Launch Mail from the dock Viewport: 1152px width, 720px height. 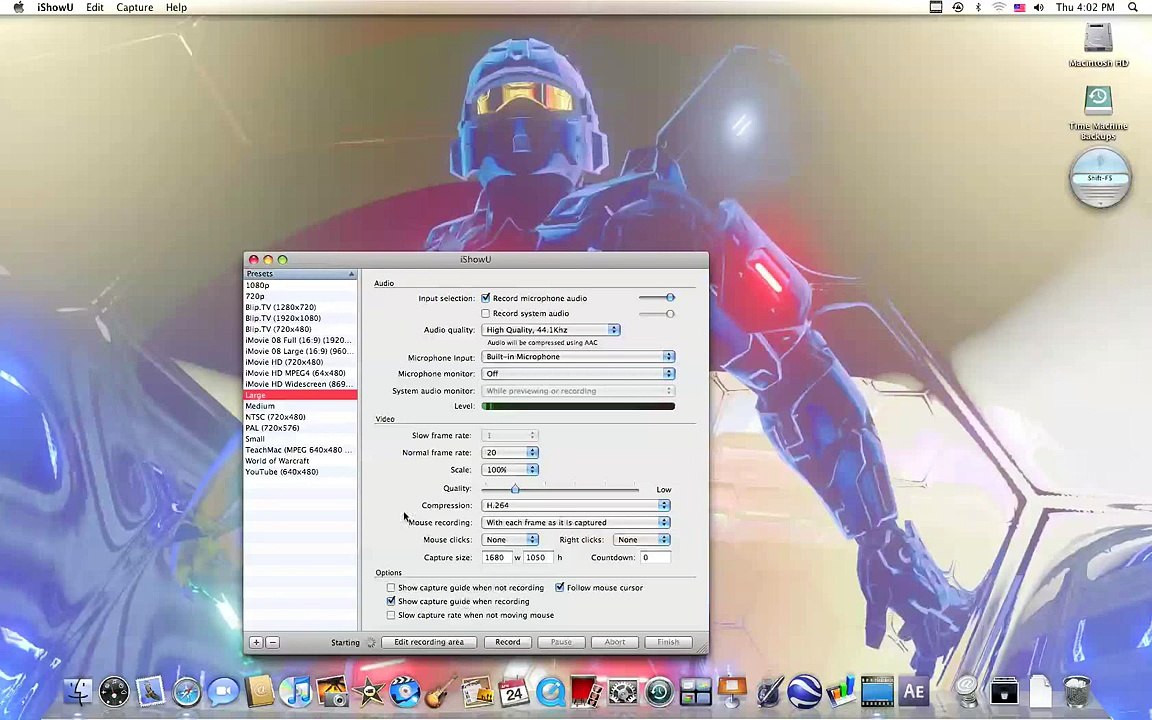[x=151, y=691]
